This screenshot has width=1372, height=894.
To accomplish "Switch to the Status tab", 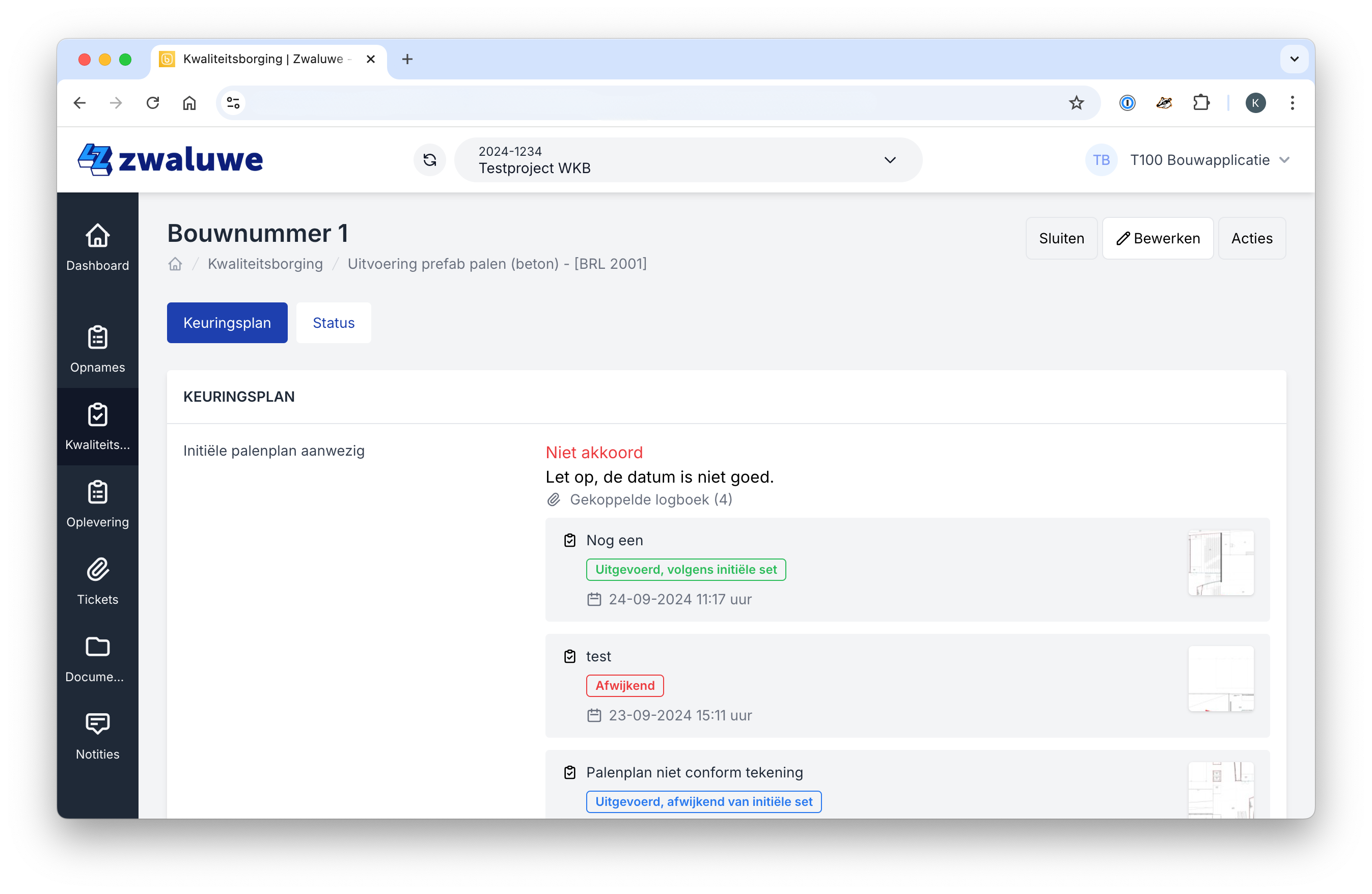I will pyautogui.click(x=333, y=322).
